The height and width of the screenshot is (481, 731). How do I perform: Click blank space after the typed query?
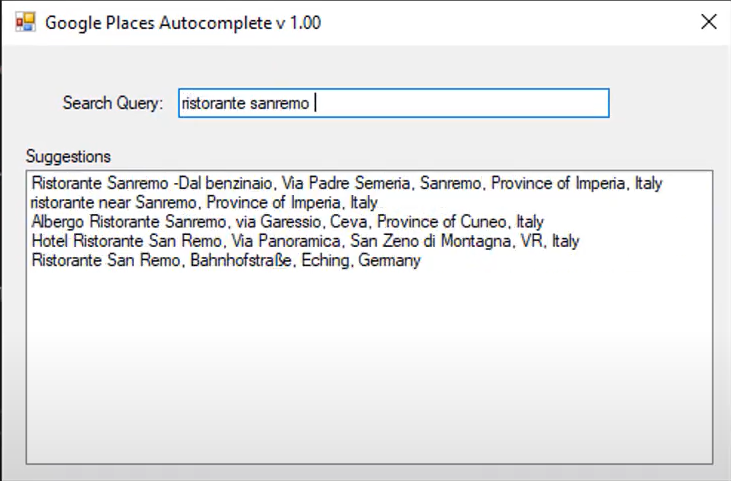462,103
